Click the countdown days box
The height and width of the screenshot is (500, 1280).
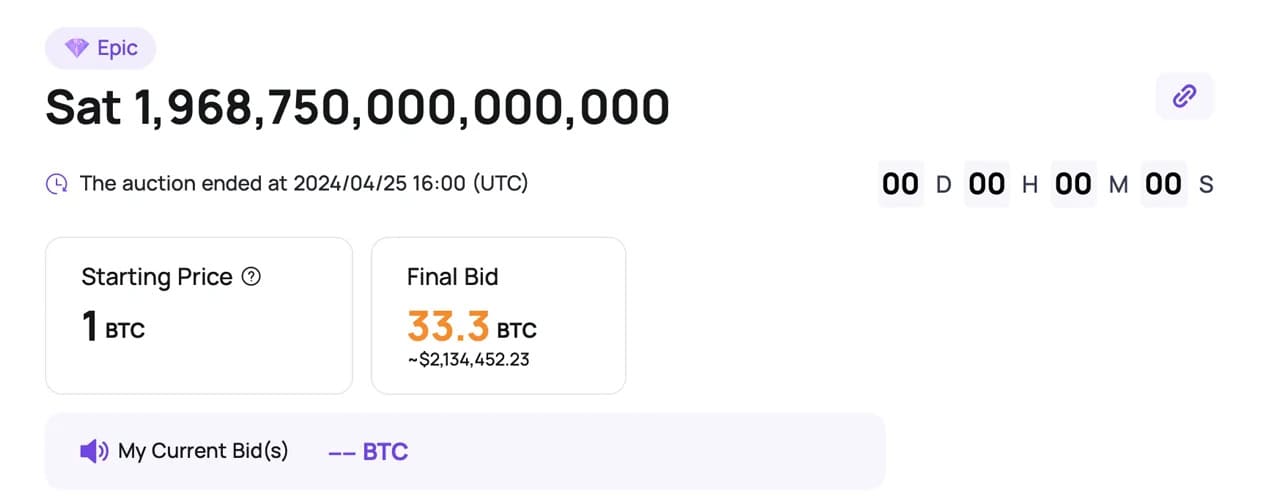900,184
